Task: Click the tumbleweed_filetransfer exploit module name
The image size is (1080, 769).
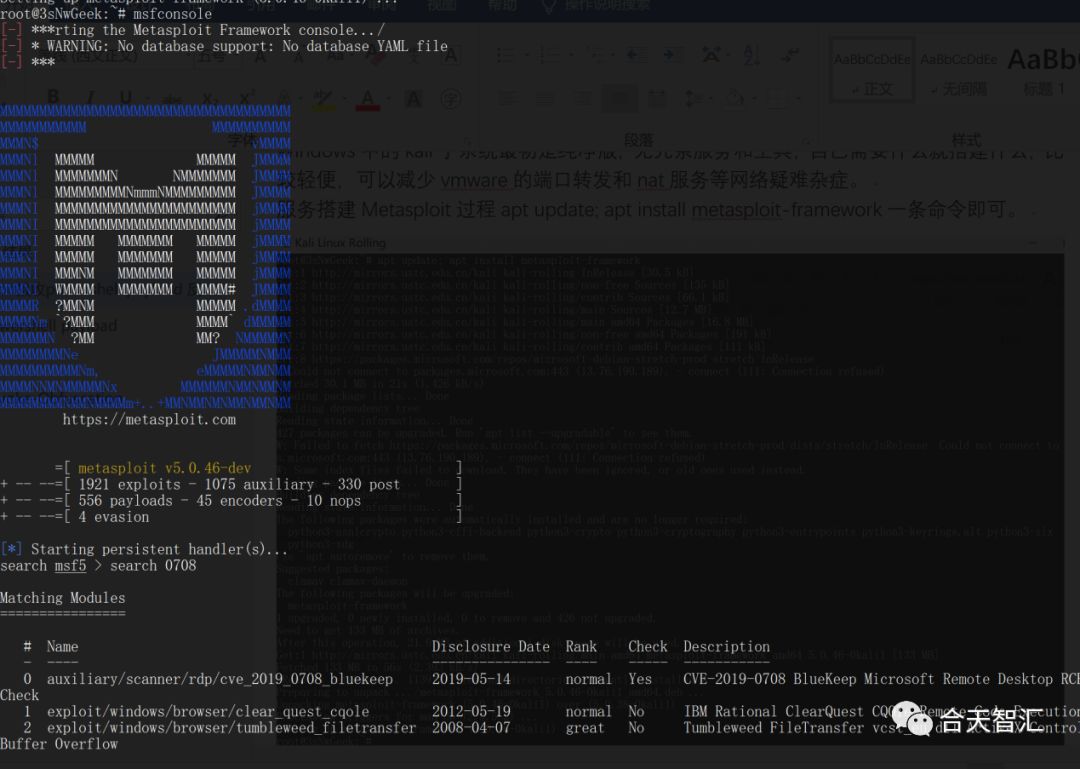Action: [x=231, y=728]
